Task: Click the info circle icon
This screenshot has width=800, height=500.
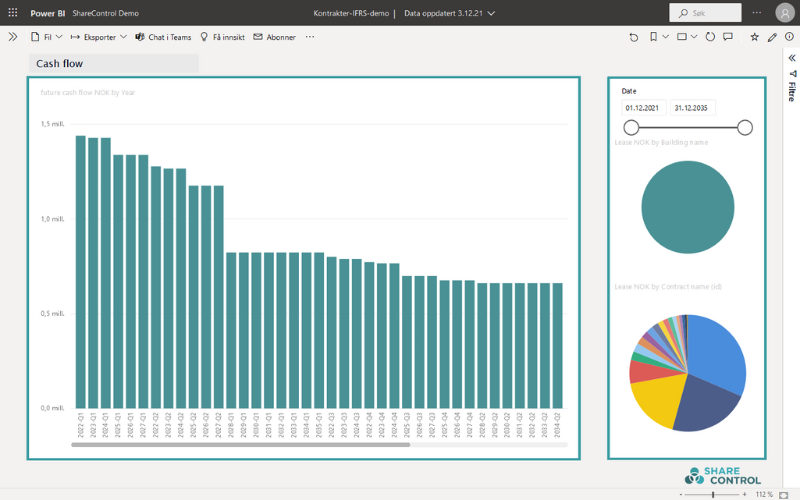Action: point(789,37)
